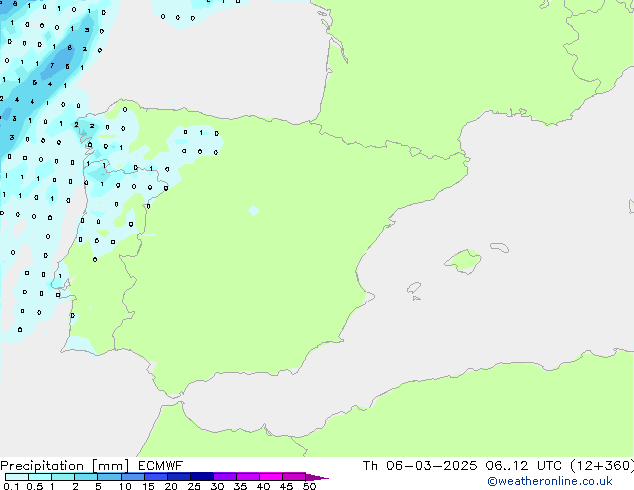Click the '50' legend scale label

(x=309, y=486)
